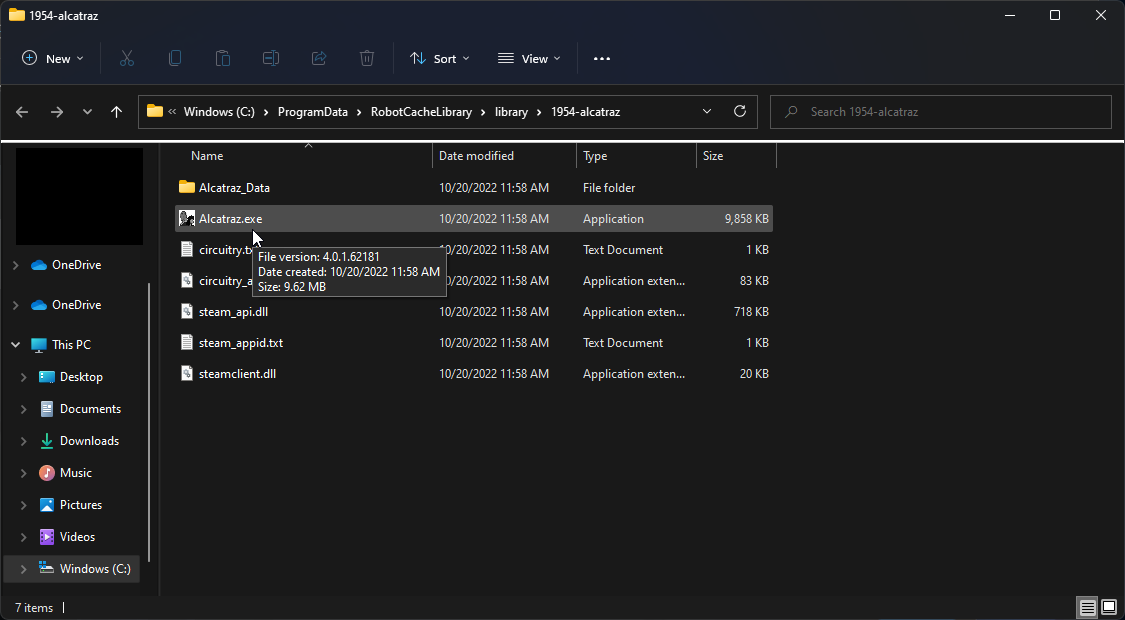This screenshot has width=1125, height=620.
Task: Open the Sort options dropdown
Action: 439,59
